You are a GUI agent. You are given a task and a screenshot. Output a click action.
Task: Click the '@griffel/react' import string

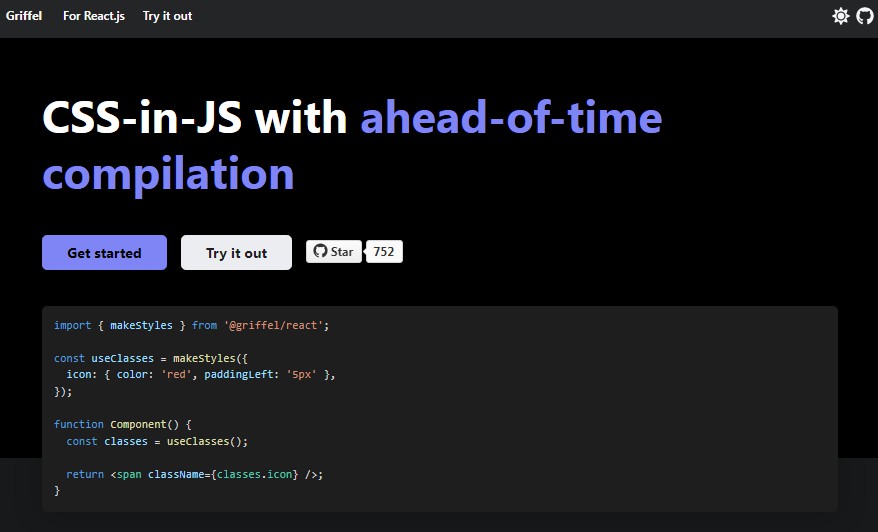tap(273, 325)
